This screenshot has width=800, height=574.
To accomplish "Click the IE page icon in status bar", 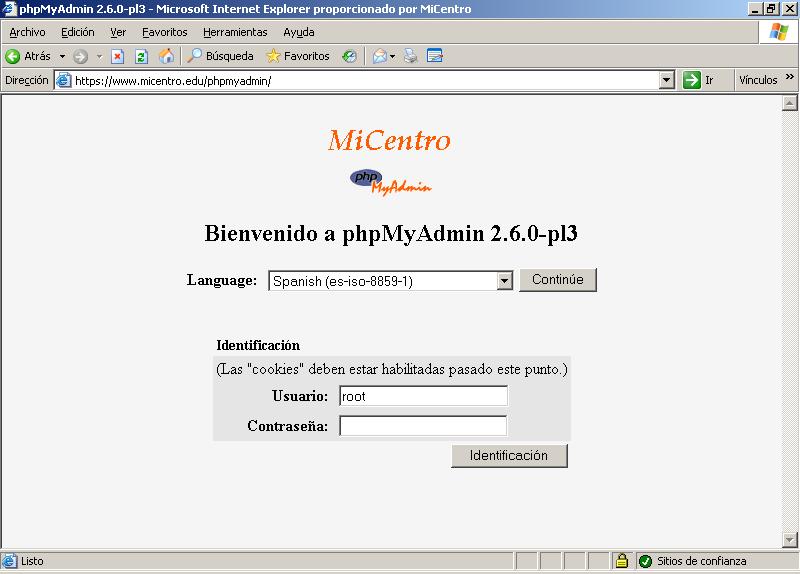I will coord(9,561).
